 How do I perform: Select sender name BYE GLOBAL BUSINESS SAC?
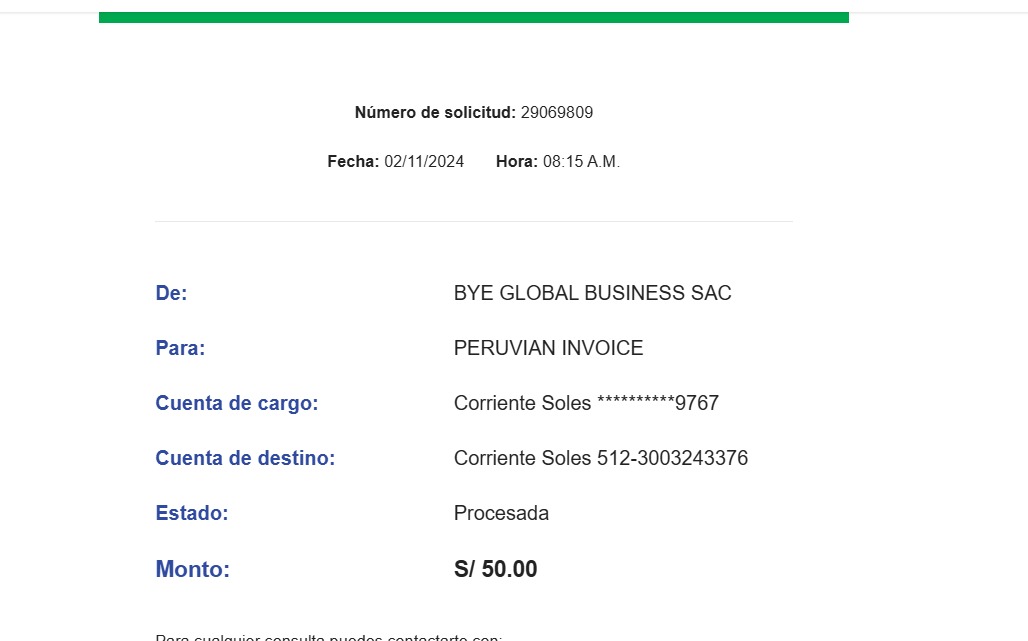(x=592, y=294)
